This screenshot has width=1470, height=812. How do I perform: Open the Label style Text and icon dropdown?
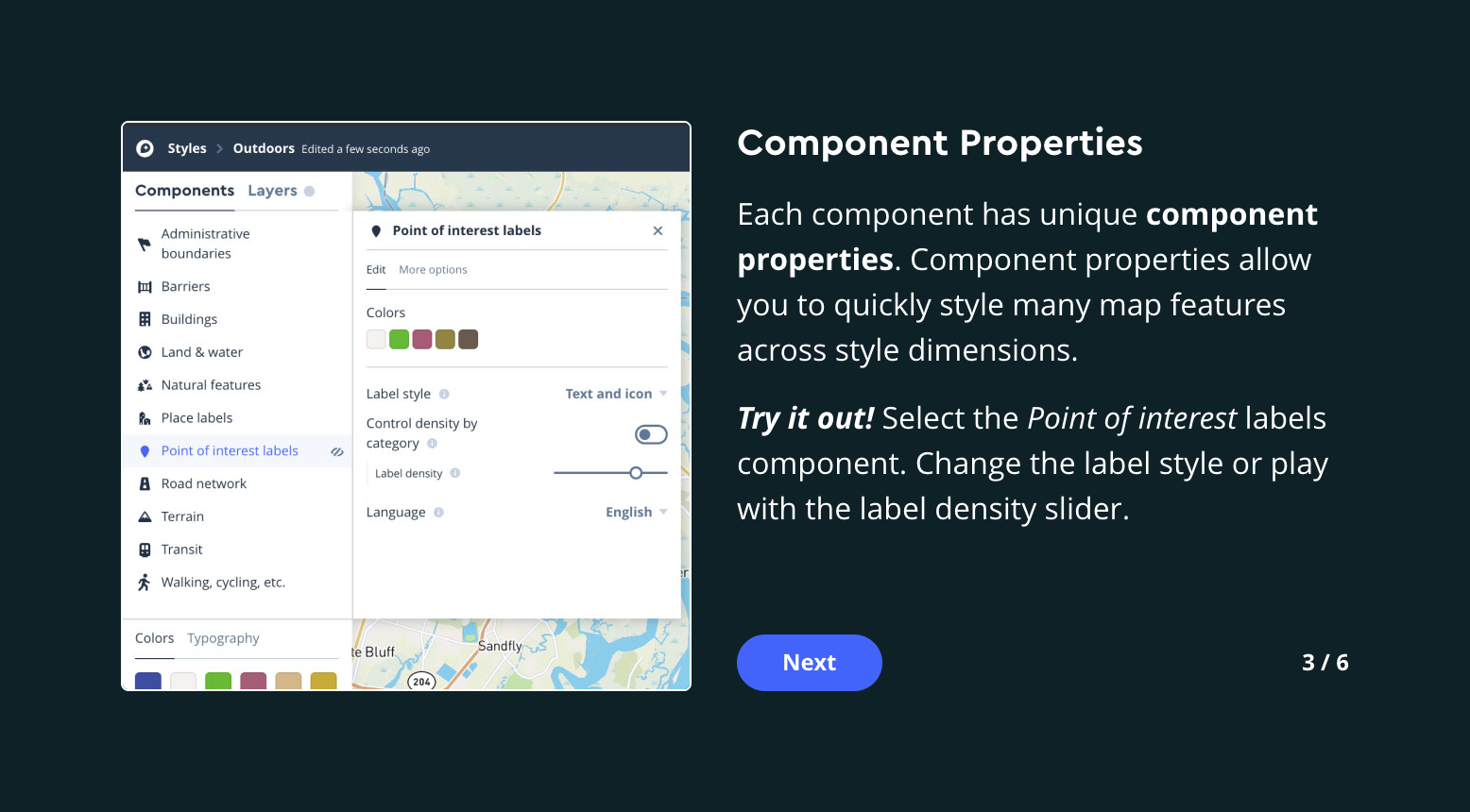point(616,394)
